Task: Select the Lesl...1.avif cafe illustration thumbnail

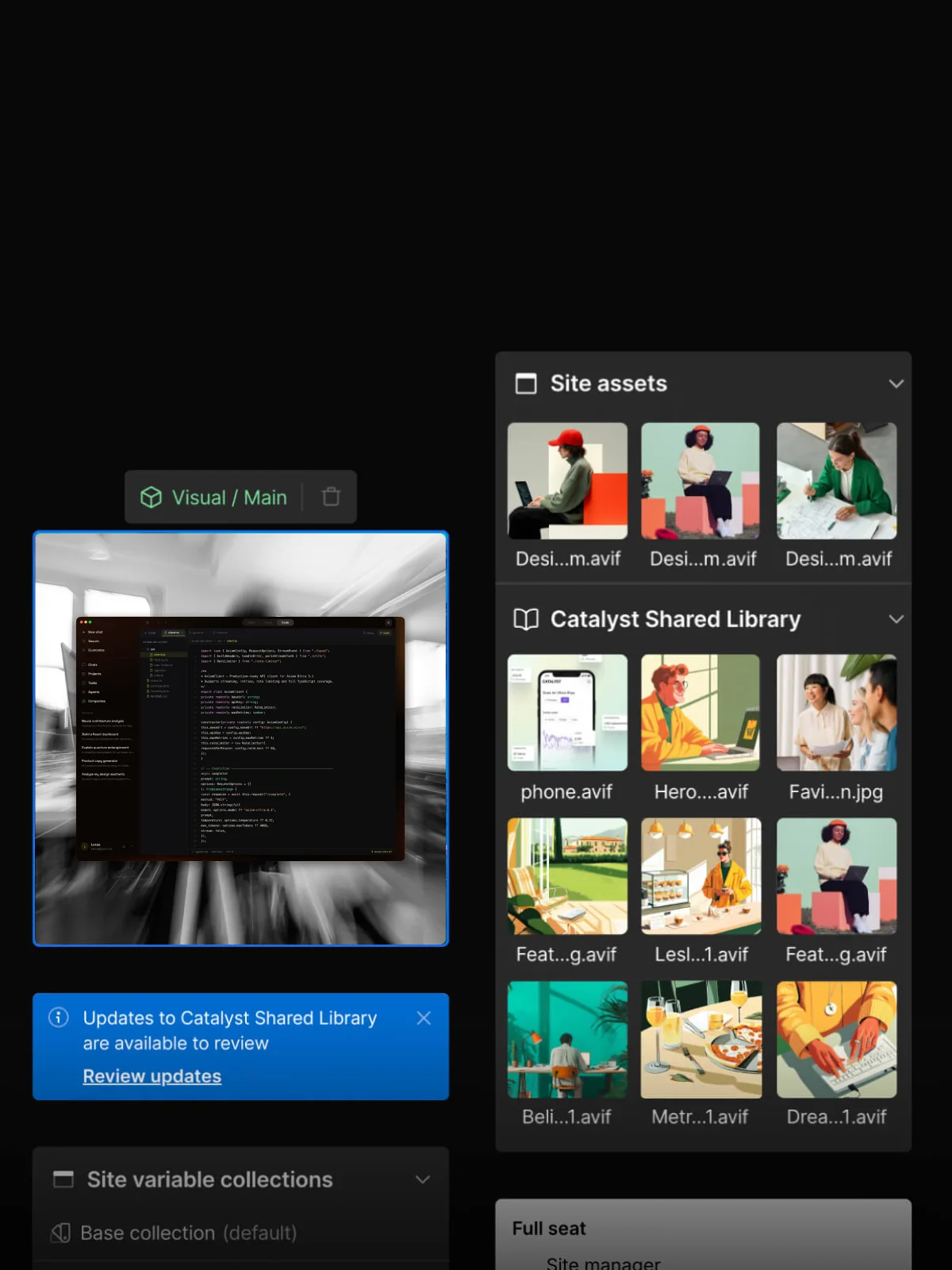Action: click(701, 876)
